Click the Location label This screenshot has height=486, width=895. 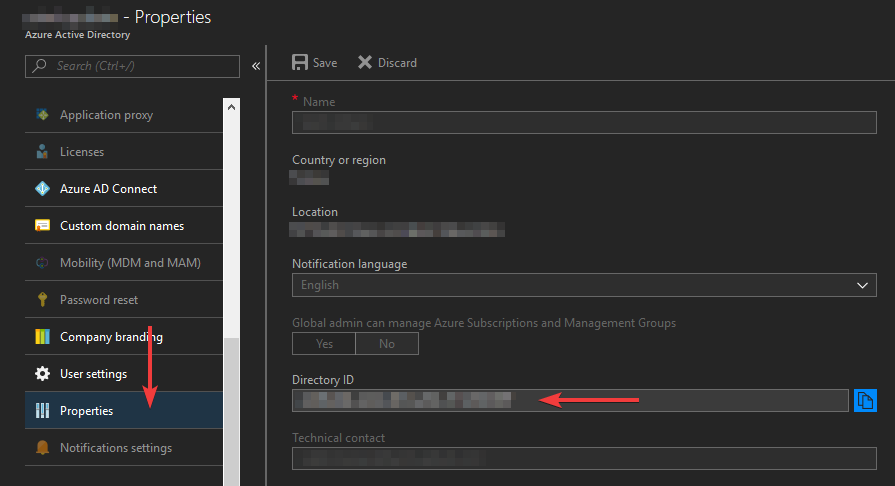[x=315, y=212]
